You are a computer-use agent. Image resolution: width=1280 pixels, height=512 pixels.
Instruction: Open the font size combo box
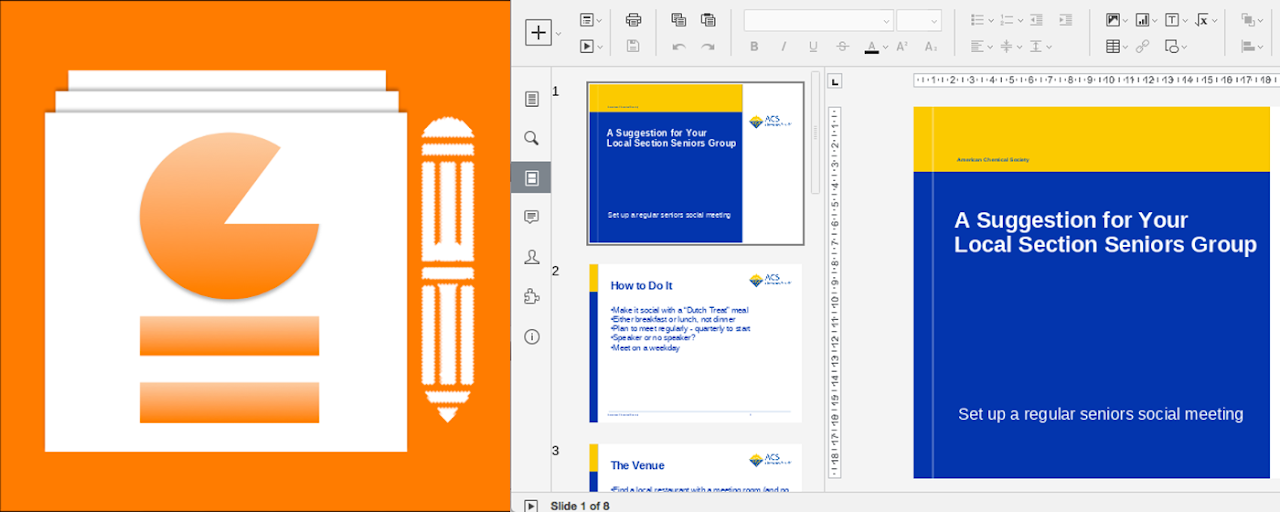pyautogui.click(x=919, y=20)
